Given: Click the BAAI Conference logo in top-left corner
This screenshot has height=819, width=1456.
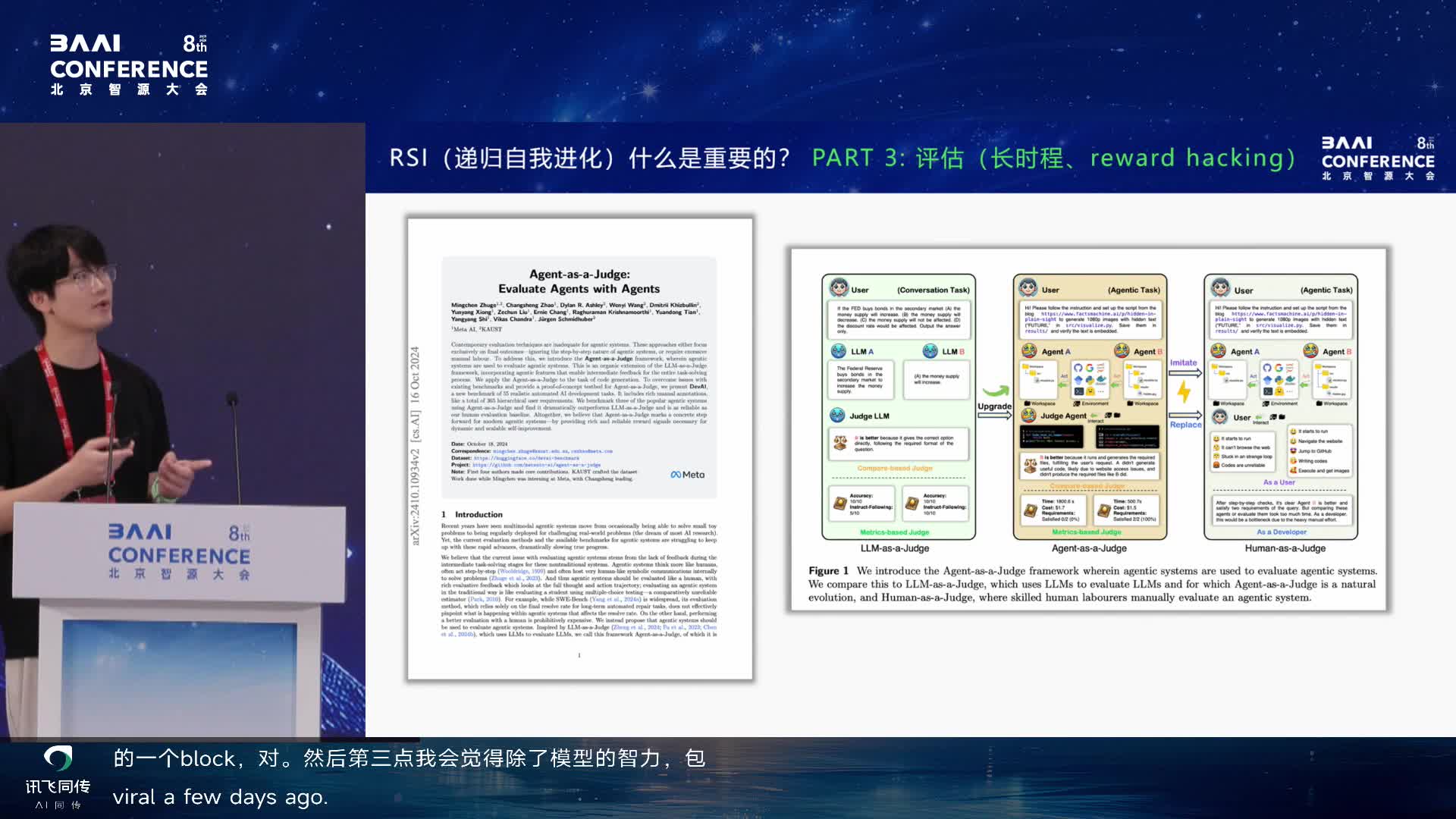Looking at the screenshot, I should [x=129, y=64].
